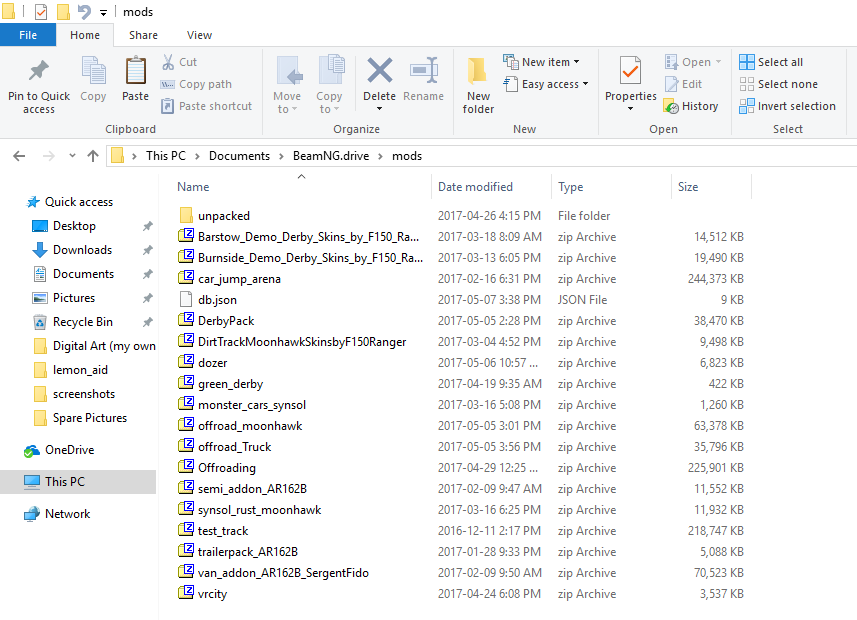Click the Cut scissors icon
Screen dimensions: 857x620
(x=168, y=62)
